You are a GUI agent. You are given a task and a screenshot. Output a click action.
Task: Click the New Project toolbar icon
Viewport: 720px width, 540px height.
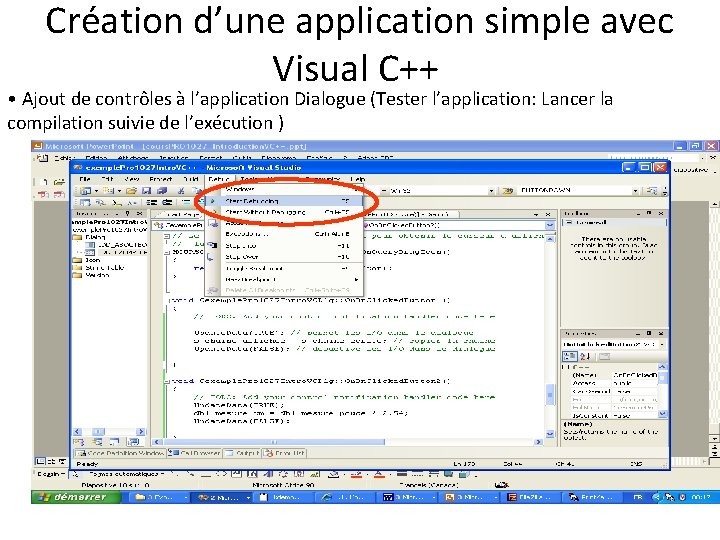coord(85,191)
